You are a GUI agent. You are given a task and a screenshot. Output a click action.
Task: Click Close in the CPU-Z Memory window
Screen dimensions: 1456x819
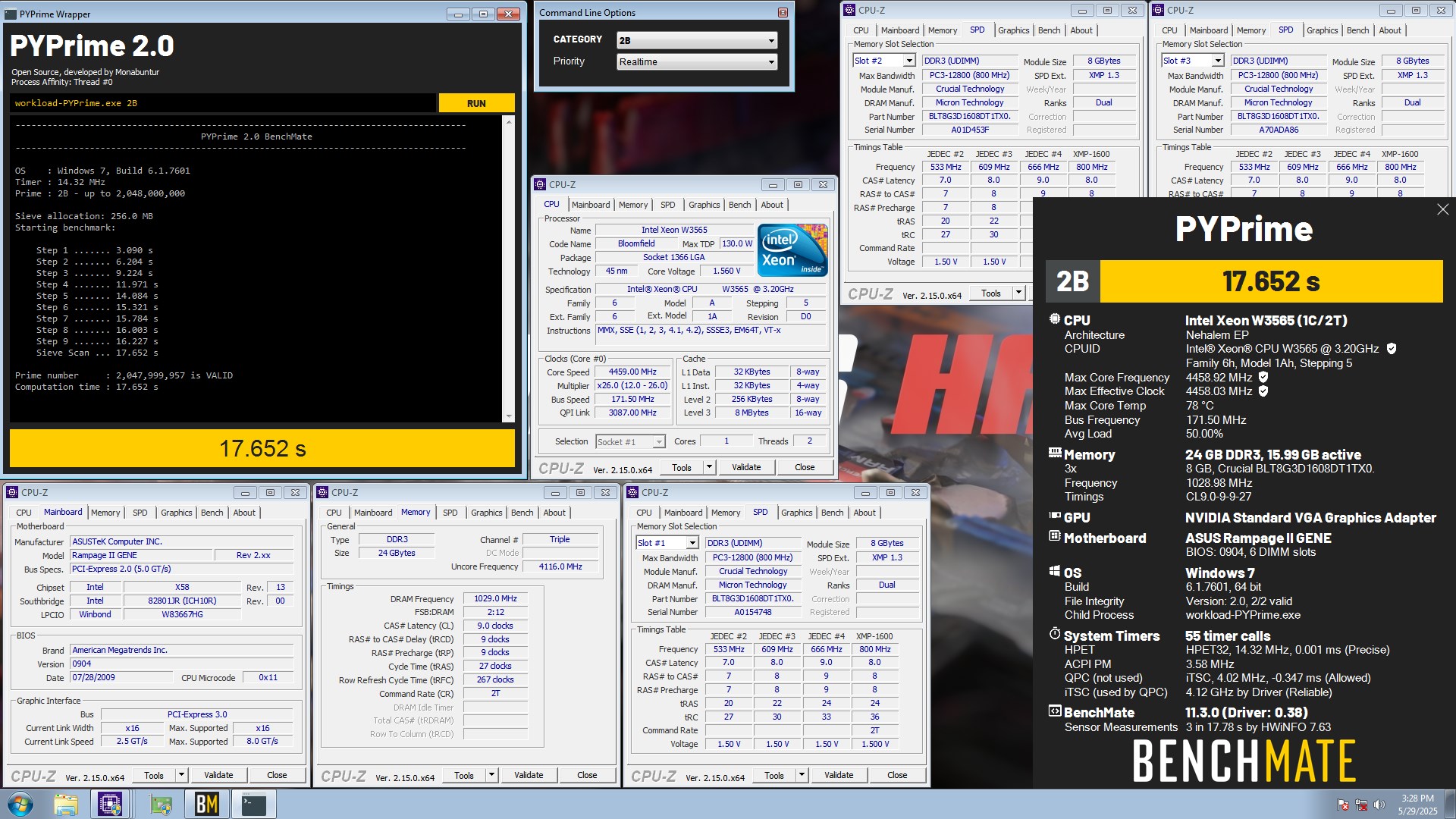tap(587, 775)
